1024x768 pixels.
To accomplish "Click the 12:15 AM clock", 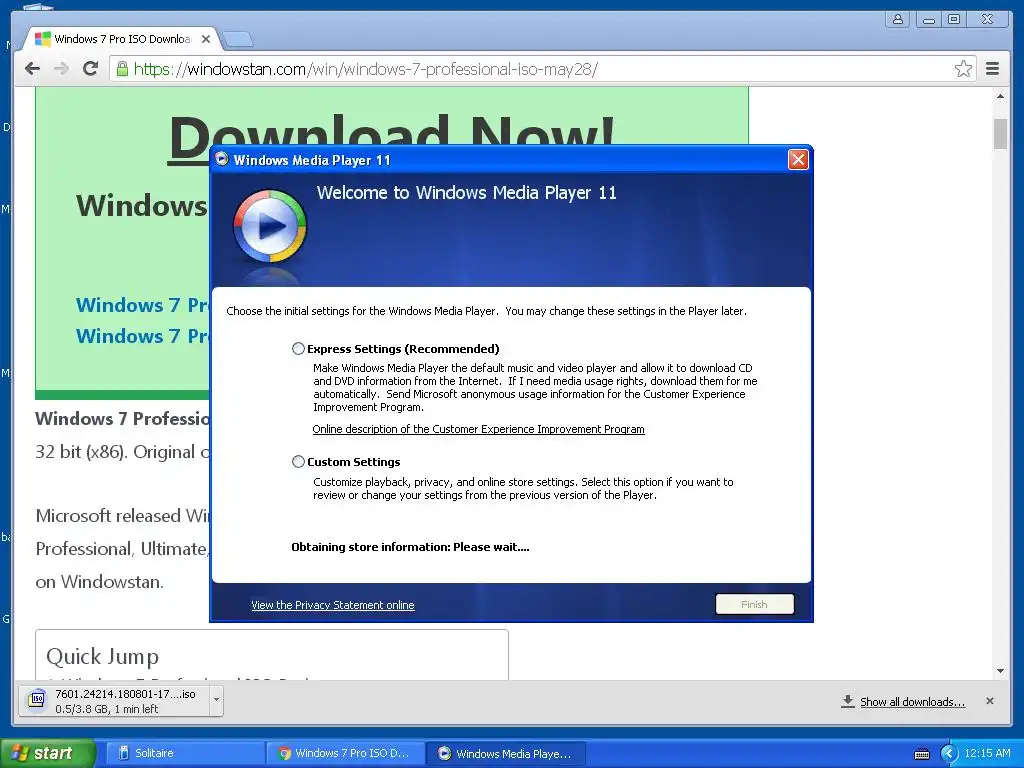I will pyautogui.click(x=987, y=753).
